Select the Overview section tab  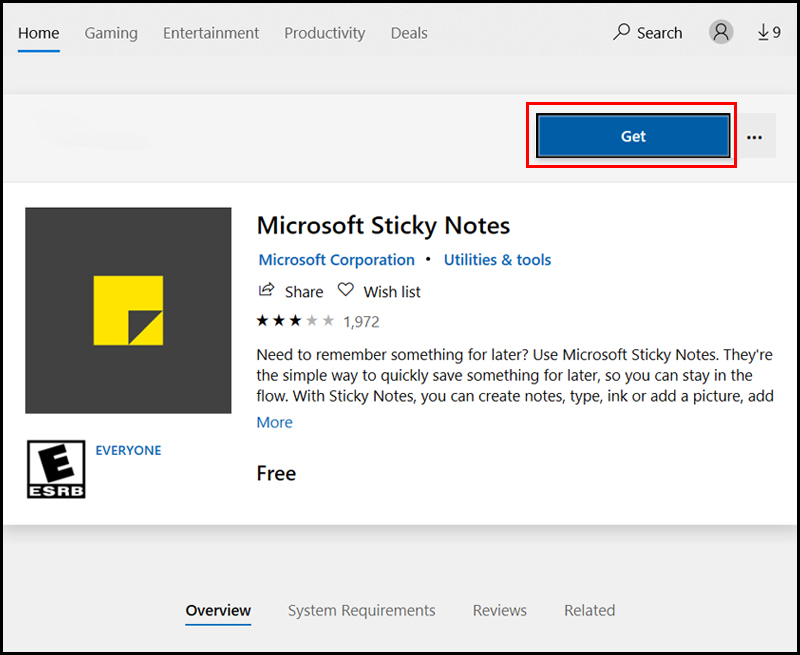[218, 611]
